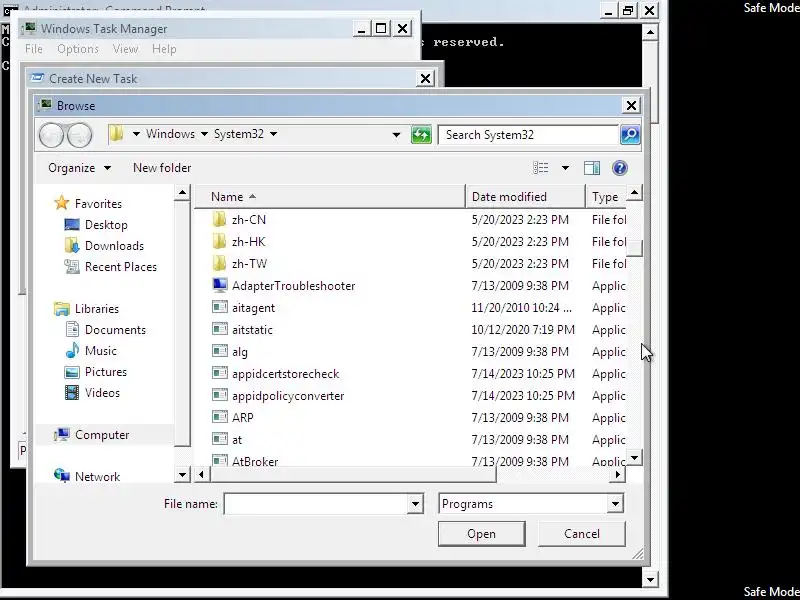Select the appidpolicyconverter file icon
This screenshot has width=800, height=600.
pos(220,395)
